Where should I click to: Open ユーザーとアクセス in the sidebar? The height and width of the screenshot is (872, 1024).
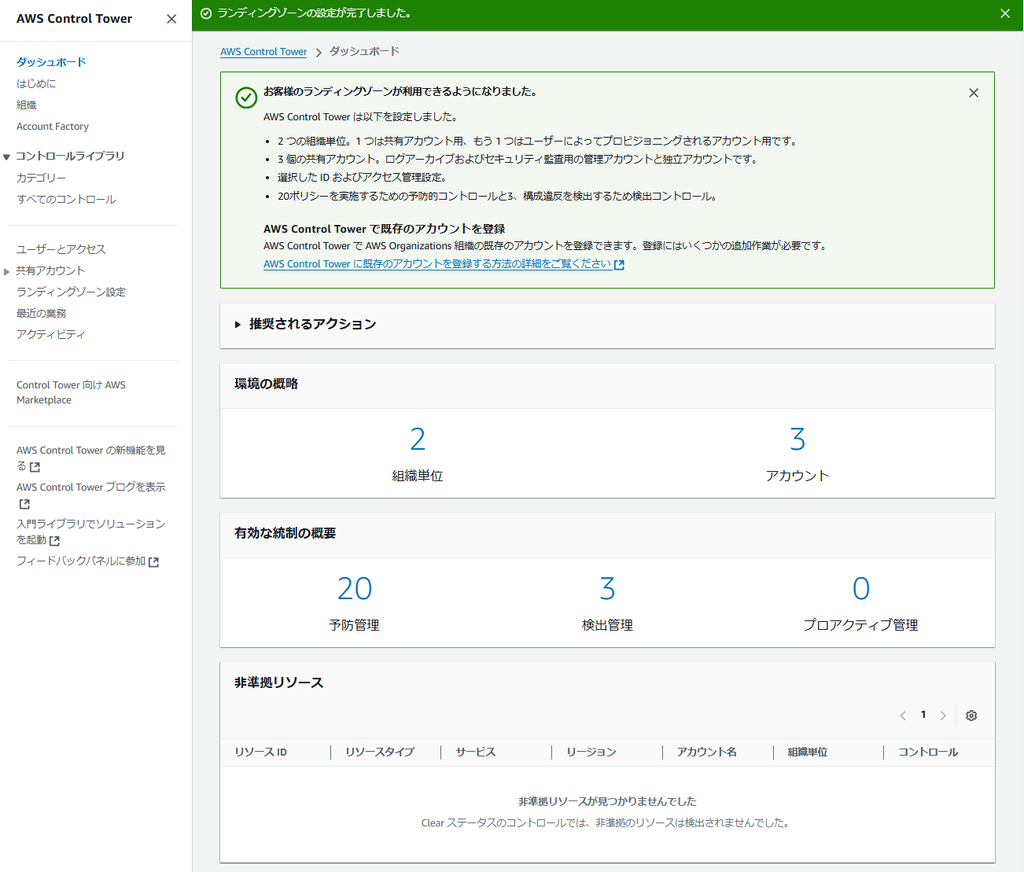(x=61, y=249)
